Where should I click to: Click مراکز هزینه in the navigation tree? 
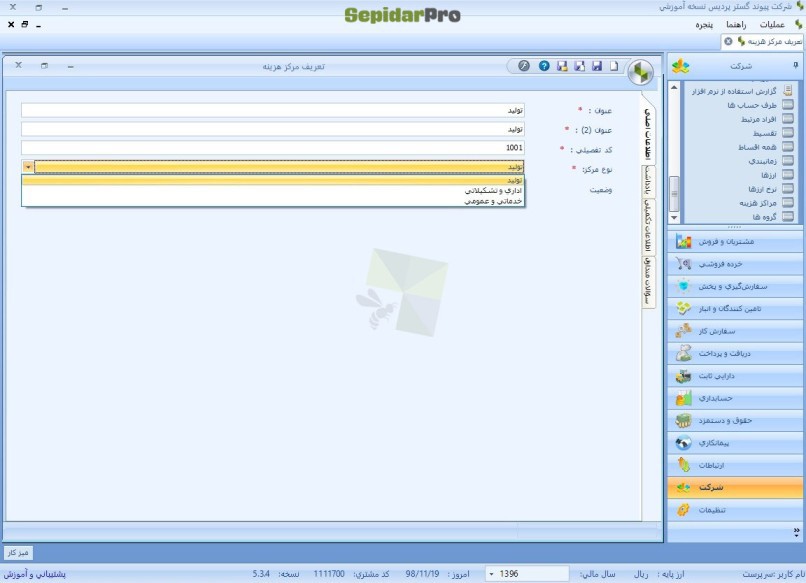747,203
